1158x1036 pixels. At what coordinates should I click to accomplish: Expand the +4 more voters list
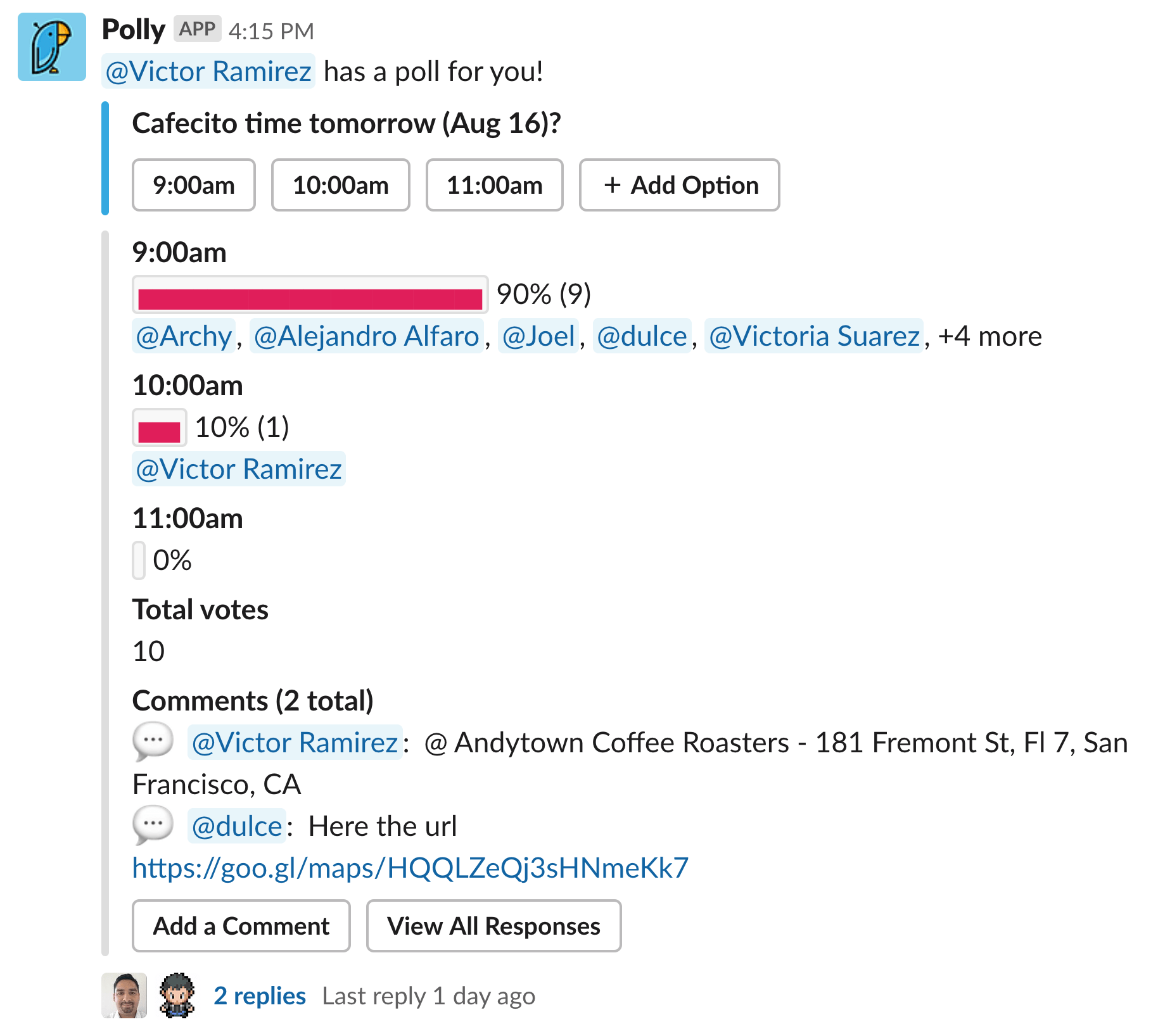990,336
